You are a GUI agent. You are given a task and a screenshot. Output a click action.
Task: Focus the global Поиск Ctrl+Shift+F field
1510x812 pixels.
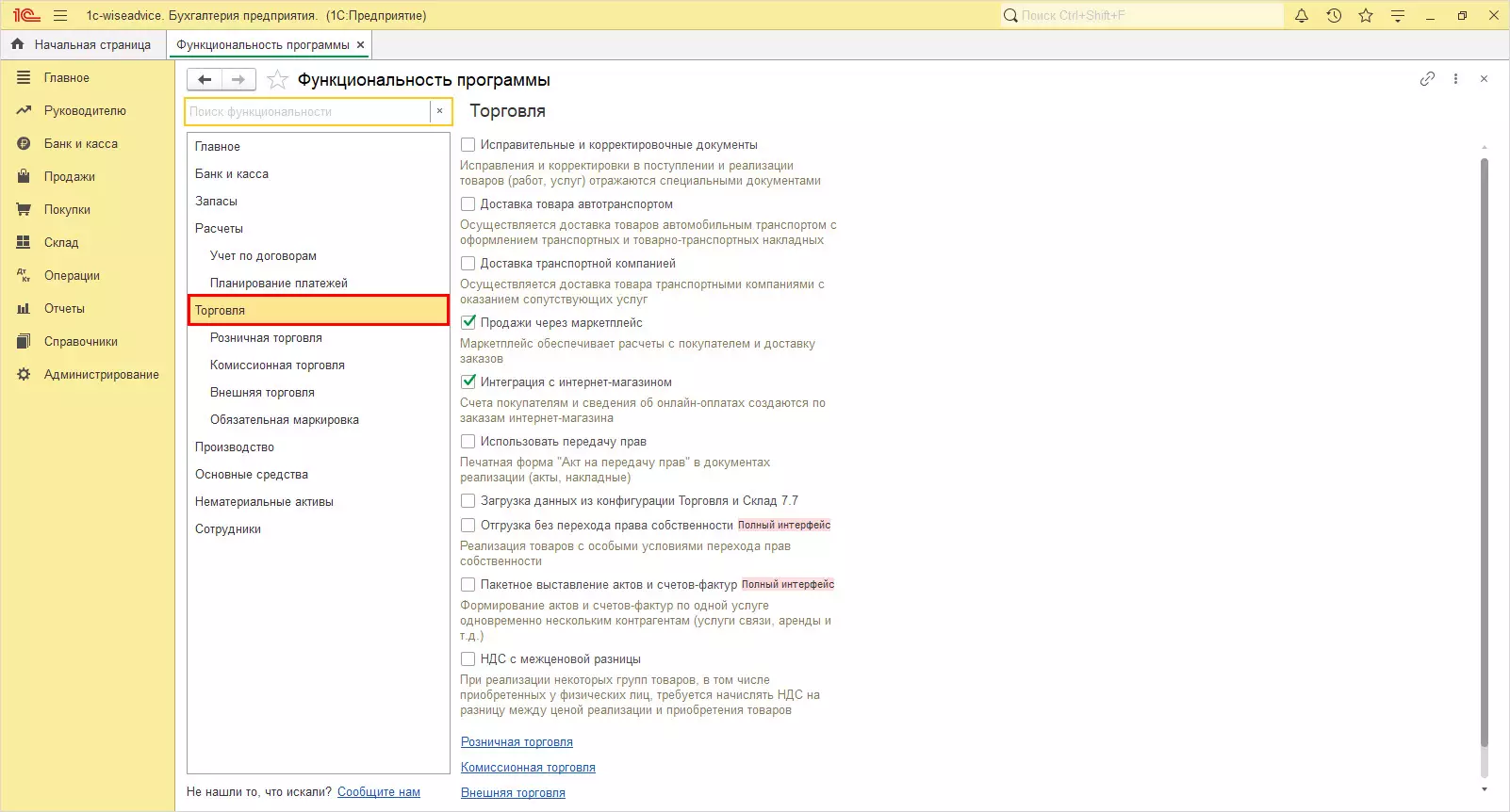click(1150, 15)
